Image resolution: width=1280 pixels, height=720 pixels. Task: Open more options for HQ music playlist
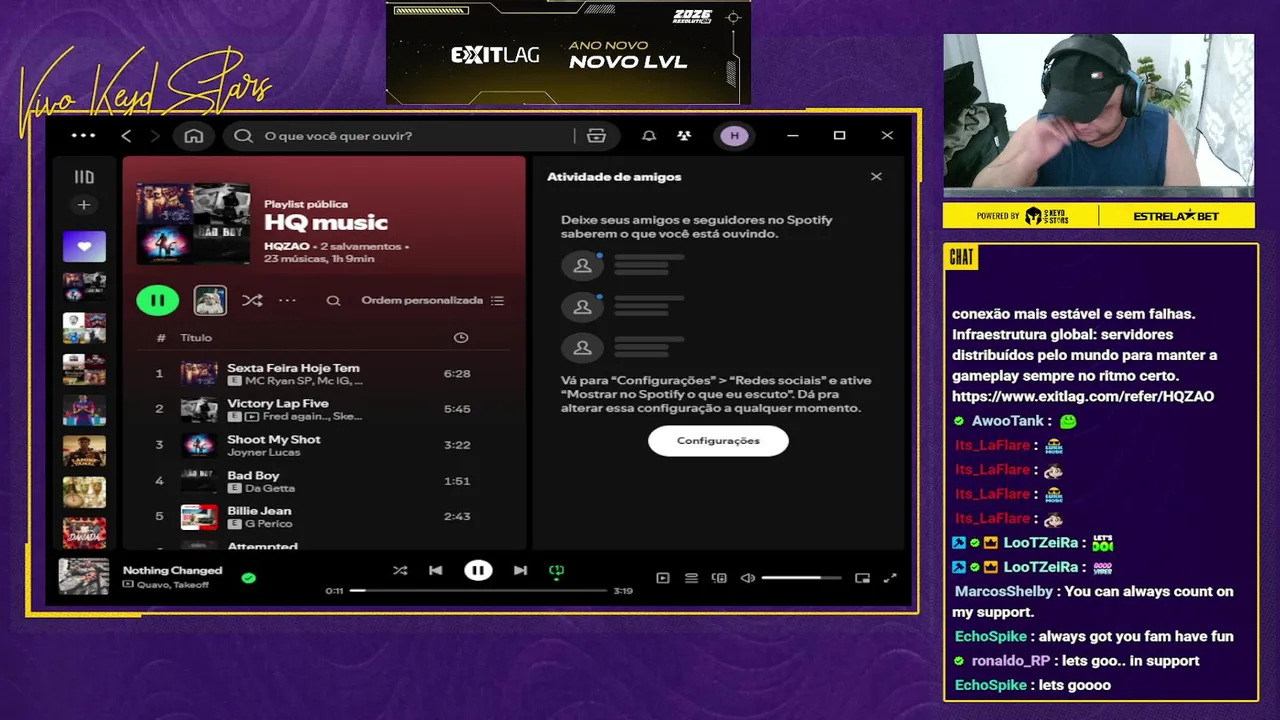tap(287, 300)
